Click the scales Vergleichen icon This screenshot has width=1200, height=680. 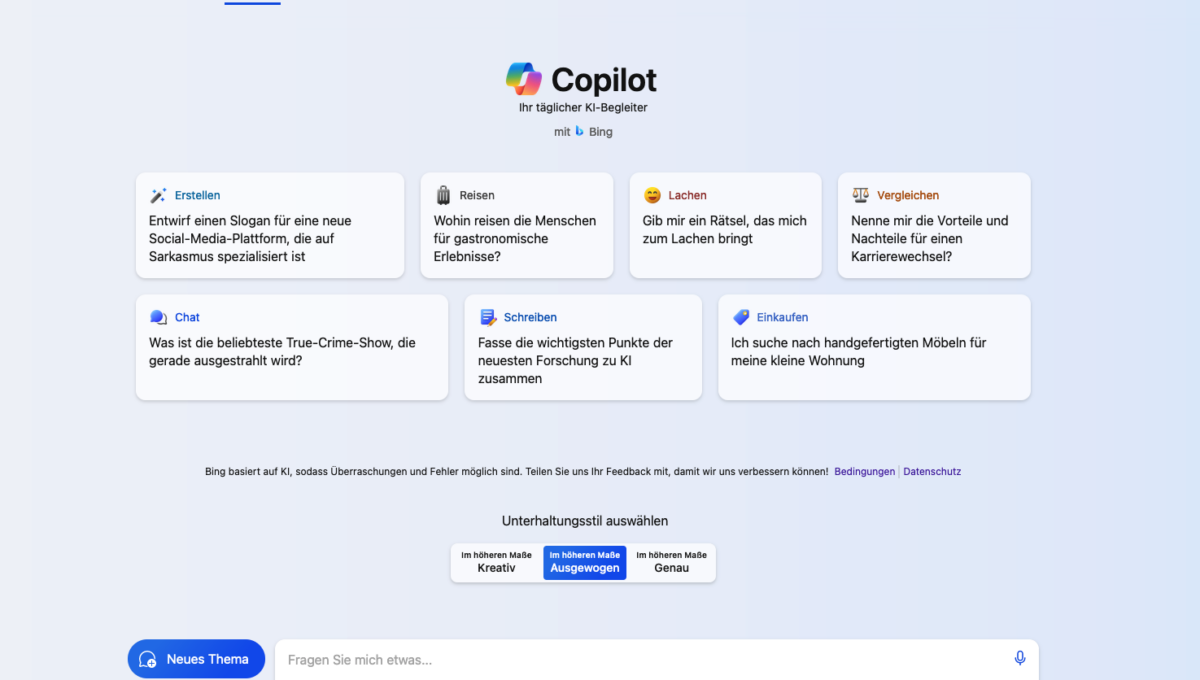coord(861,195)
